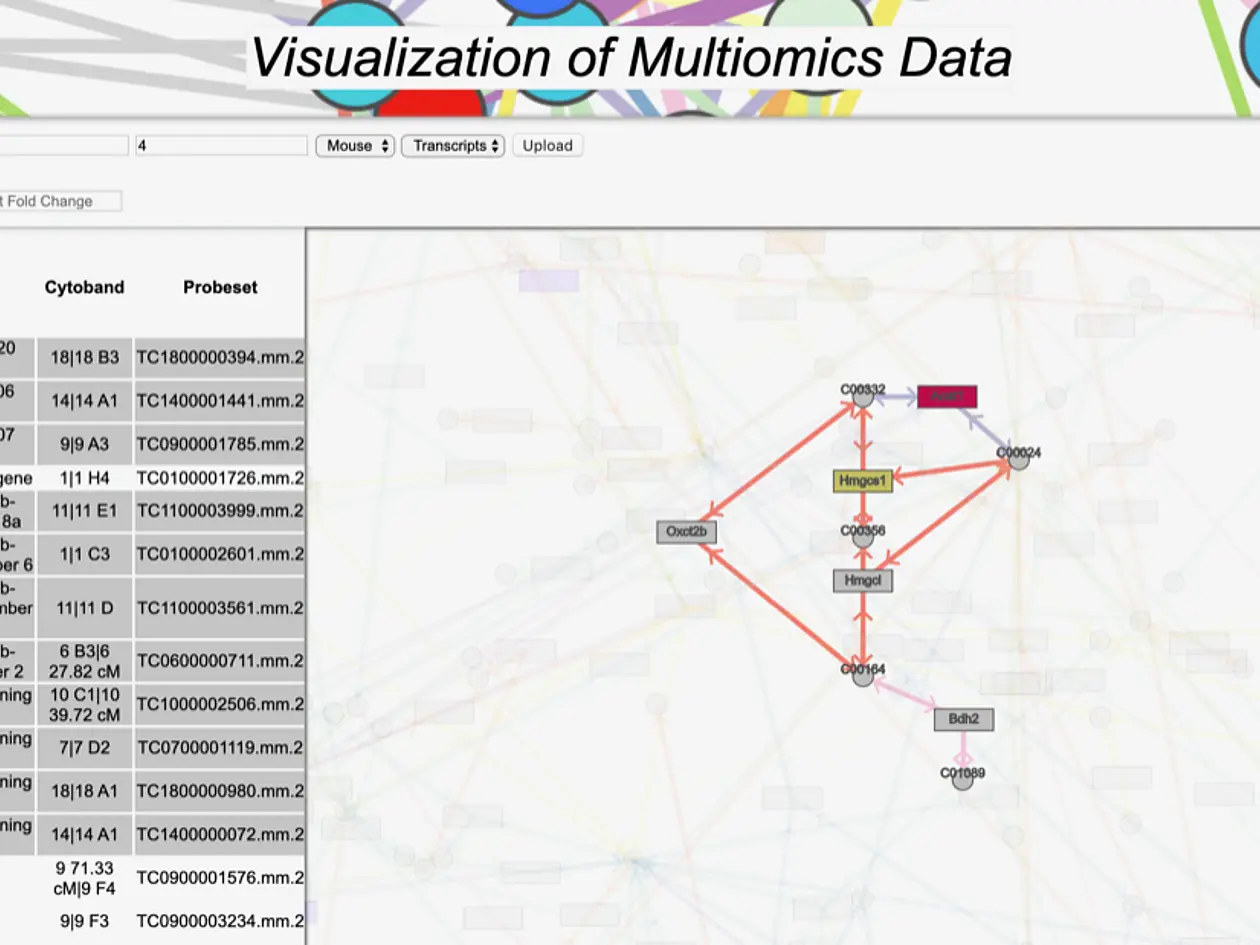The width and height of the screenshot is (1260, 945).
Task: Click probeset TC0900003234.mm.2 cell
Action: point(220,921)
